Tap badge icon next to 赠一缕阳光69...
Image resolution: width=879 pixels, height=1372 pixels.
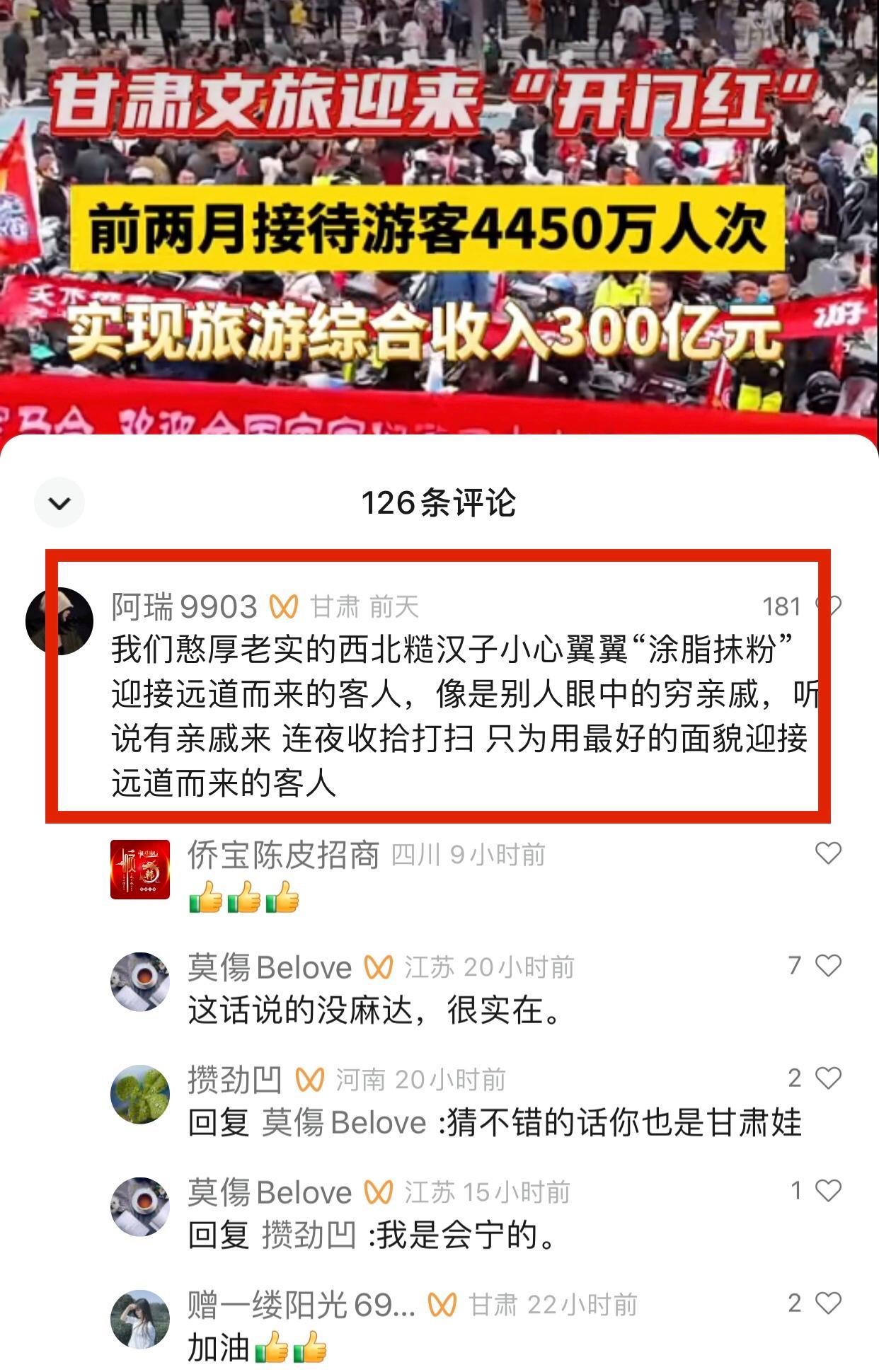pos(442,1305)
